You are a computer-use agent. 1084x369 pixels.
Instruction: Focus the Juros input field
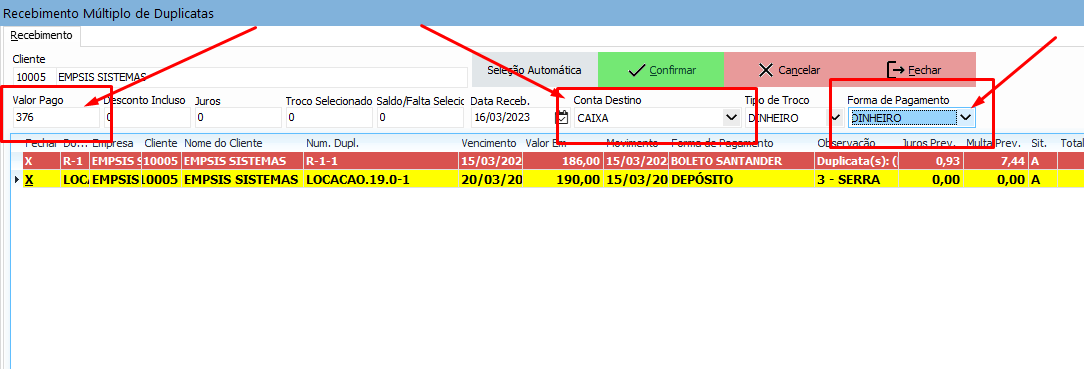(238, 117)
